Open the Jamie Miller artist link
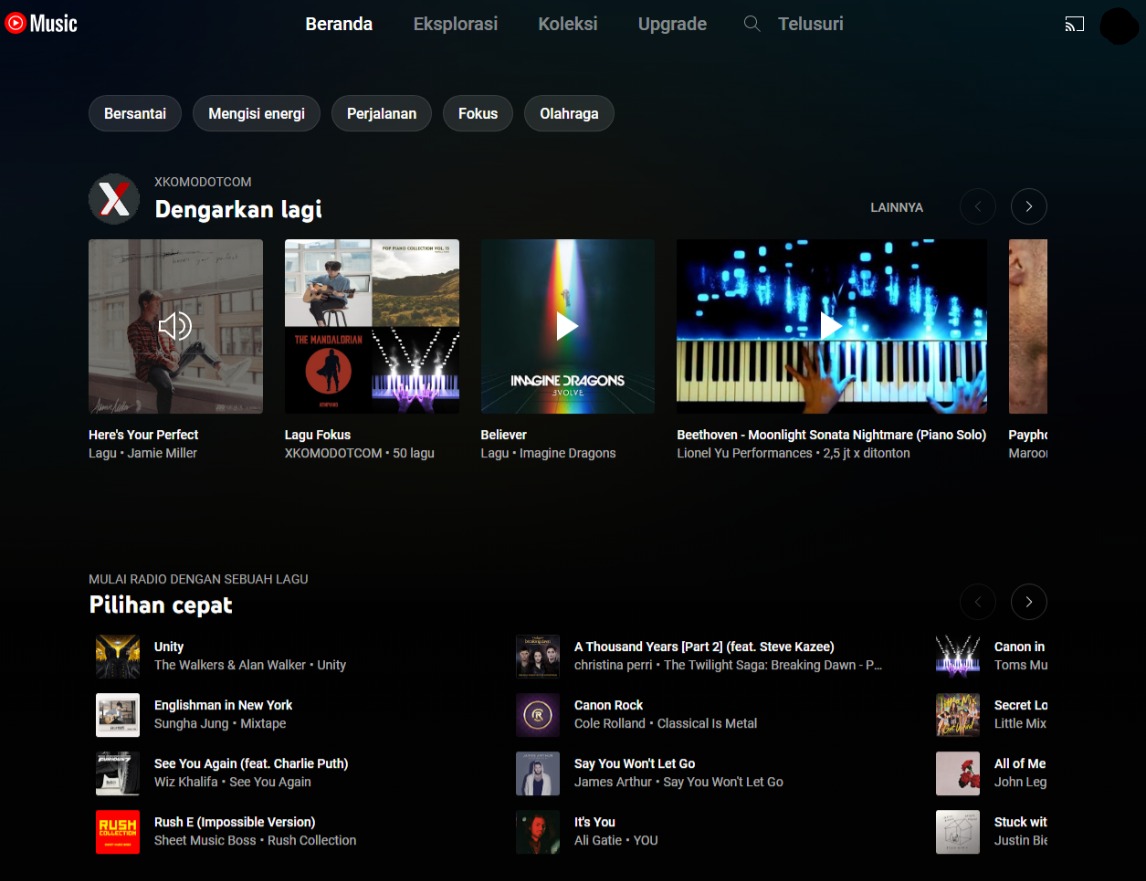The height and width of the screenshot is (881, 1146). pyautogui.click(x=162, y=453)
